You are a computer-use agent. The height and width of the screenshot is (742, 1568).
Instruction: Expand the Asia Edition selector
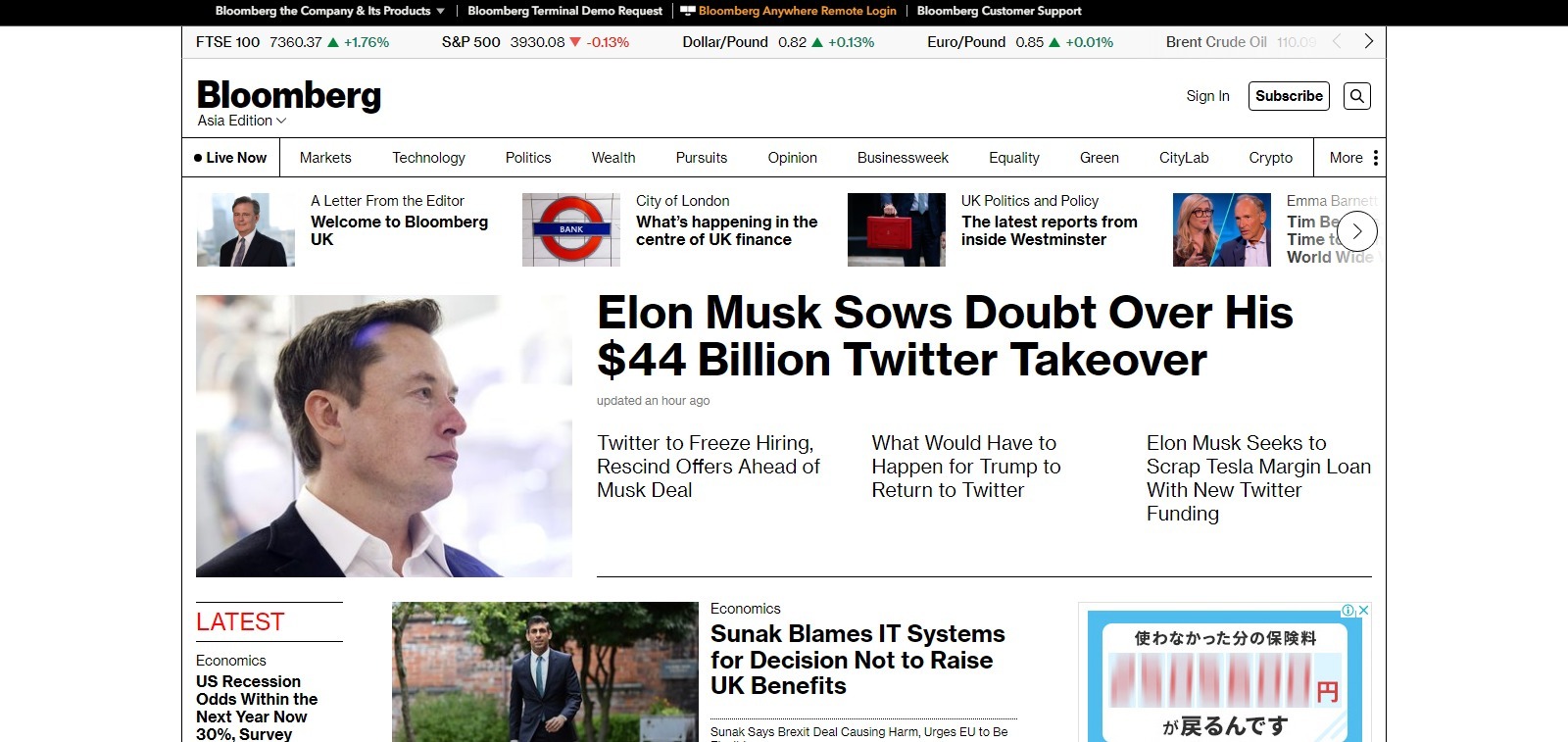tap(239, 121)
